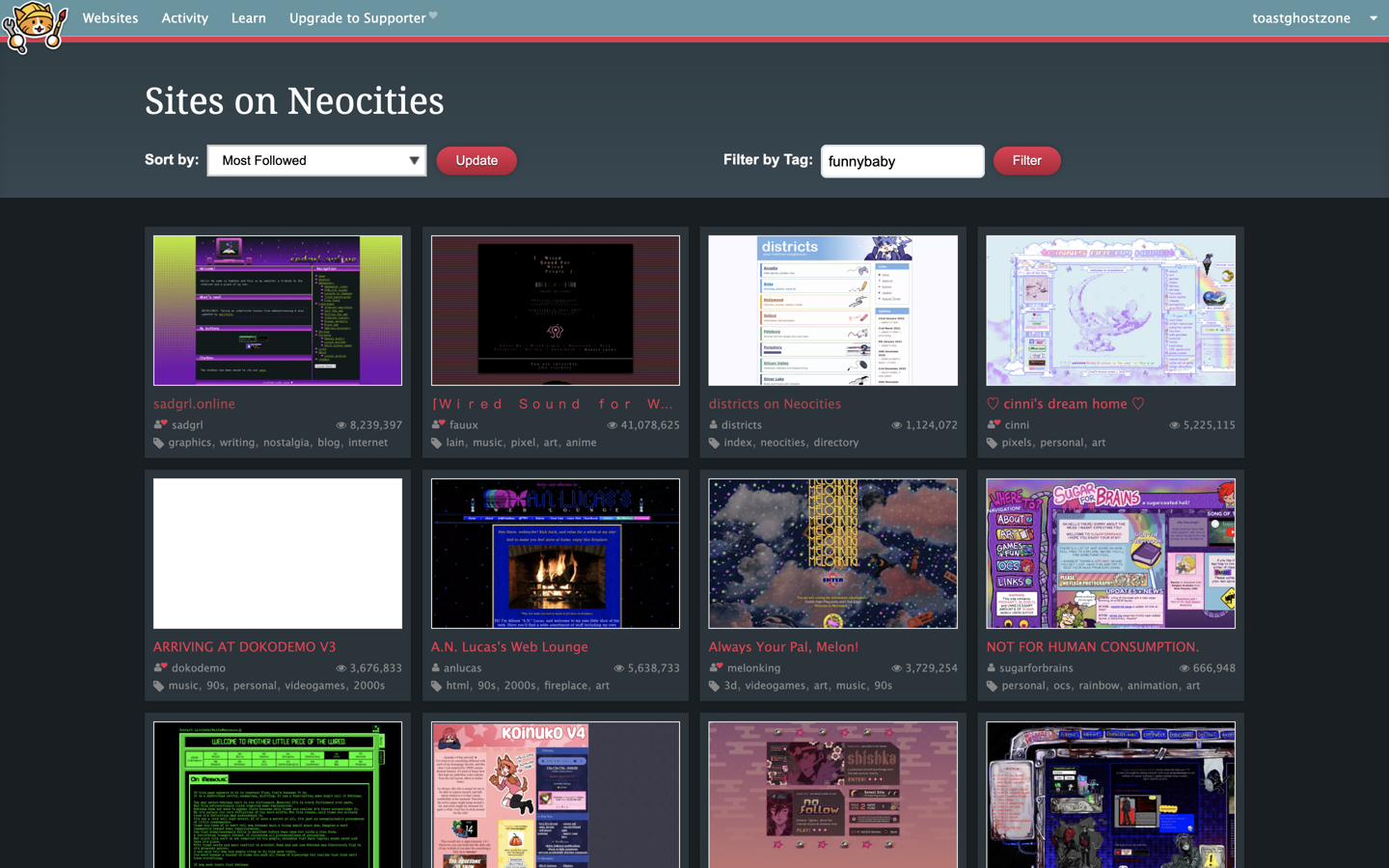Click the tag icon under sadgrl
Image resolution: width=1389 pixels, height=868 pixels.
158,443
